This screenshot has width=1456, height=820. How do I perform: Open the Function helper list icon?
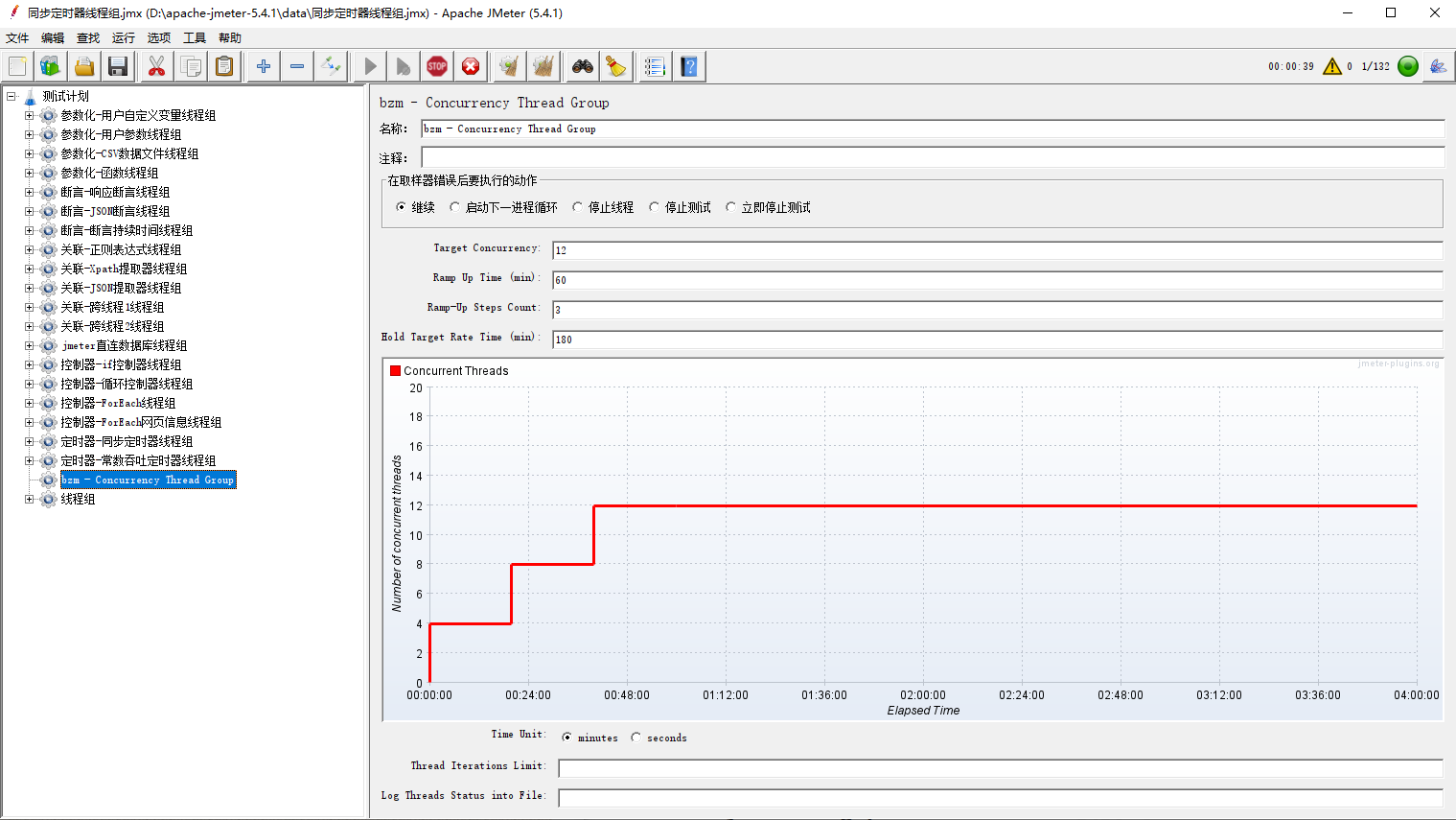click(655, 66)
